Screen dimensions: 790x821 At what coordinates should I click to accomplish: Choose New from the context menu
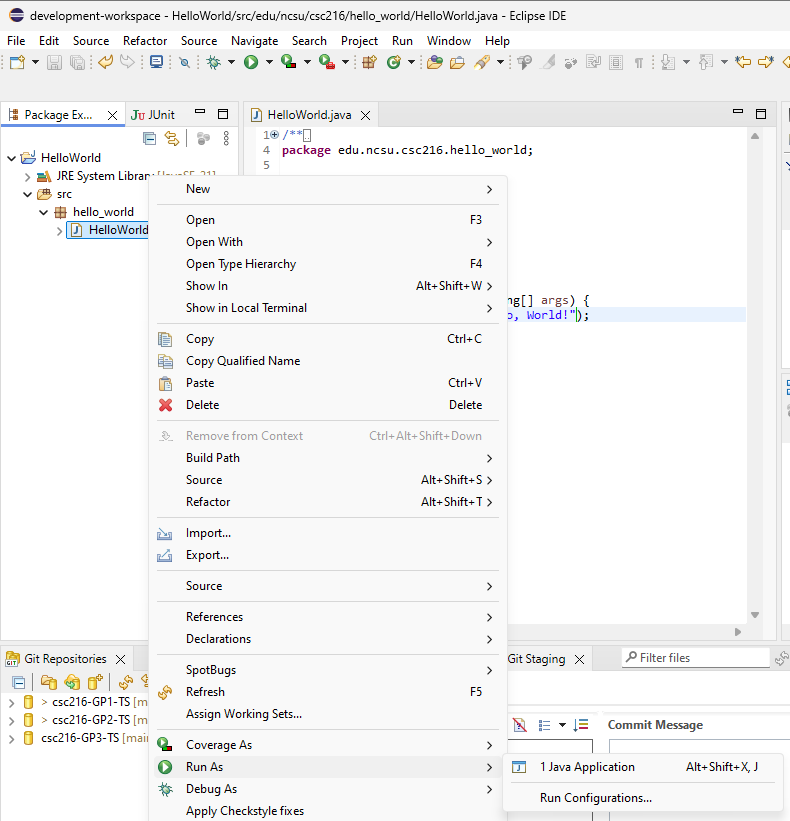pyautogui.click(x=328, y=189)
